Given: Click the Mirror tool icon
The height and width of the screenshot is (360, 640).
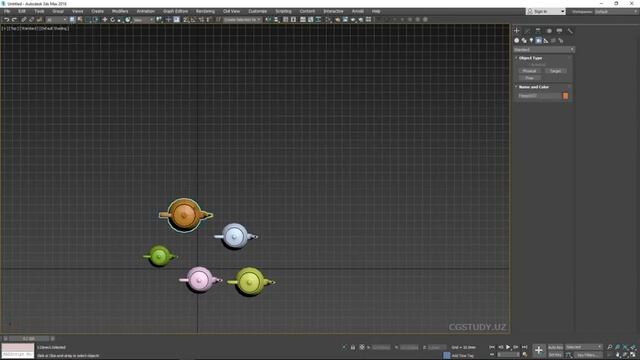Looking at the screenshot, I should pos(268,20).
